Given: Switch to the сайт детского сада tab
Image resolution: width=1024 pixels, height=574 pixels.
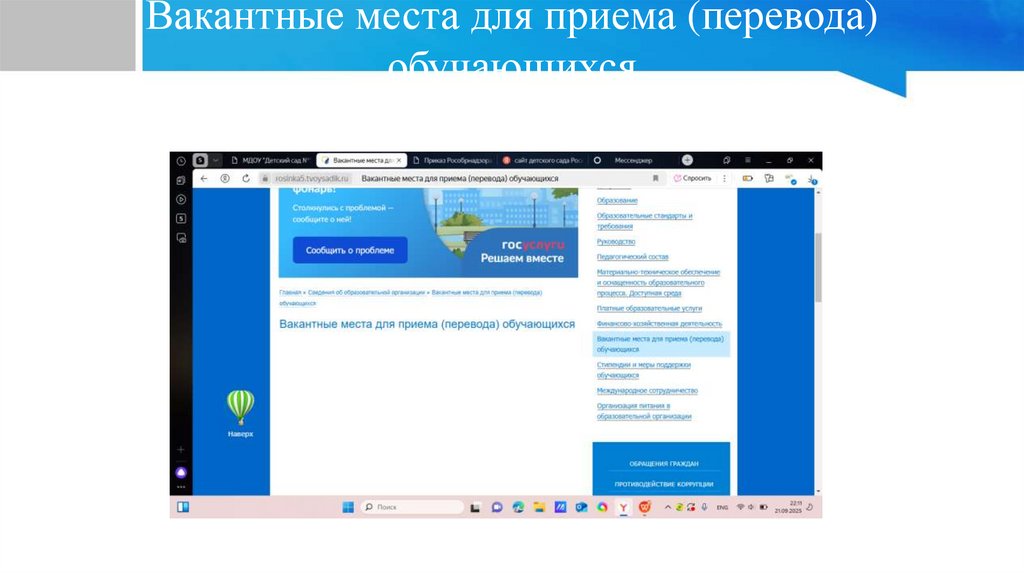Looking at the screenshot, I should (542, 160).
